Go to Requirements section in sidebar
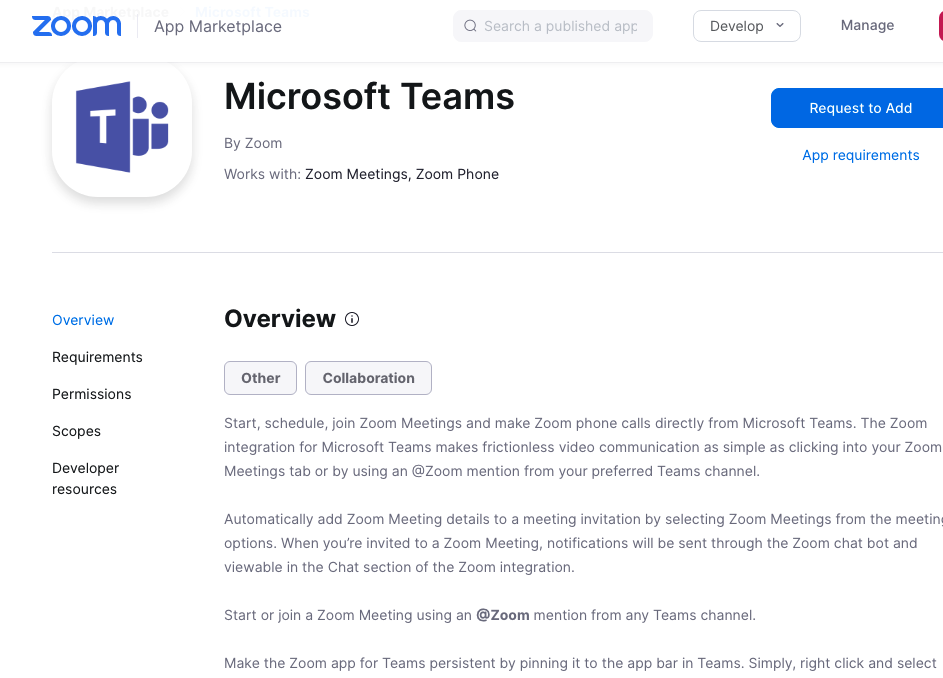943x678 pixels. coord(97,357)
